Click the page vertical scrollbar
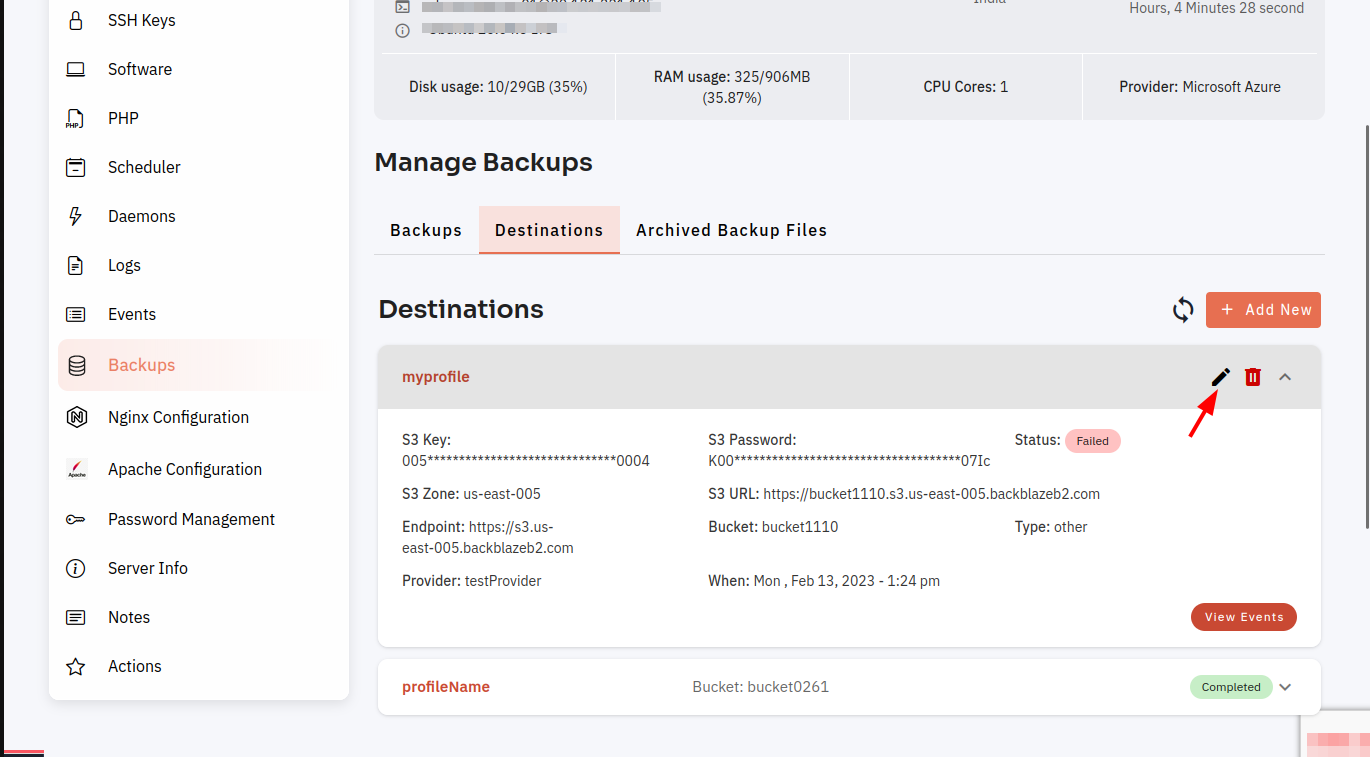This screenshot has height=757, width=1370. 1366,326
